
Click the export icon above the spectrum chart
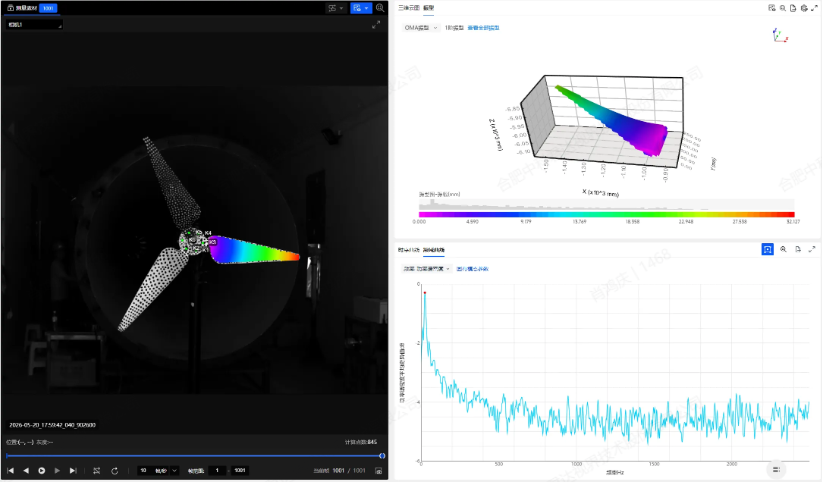[798, 250]
